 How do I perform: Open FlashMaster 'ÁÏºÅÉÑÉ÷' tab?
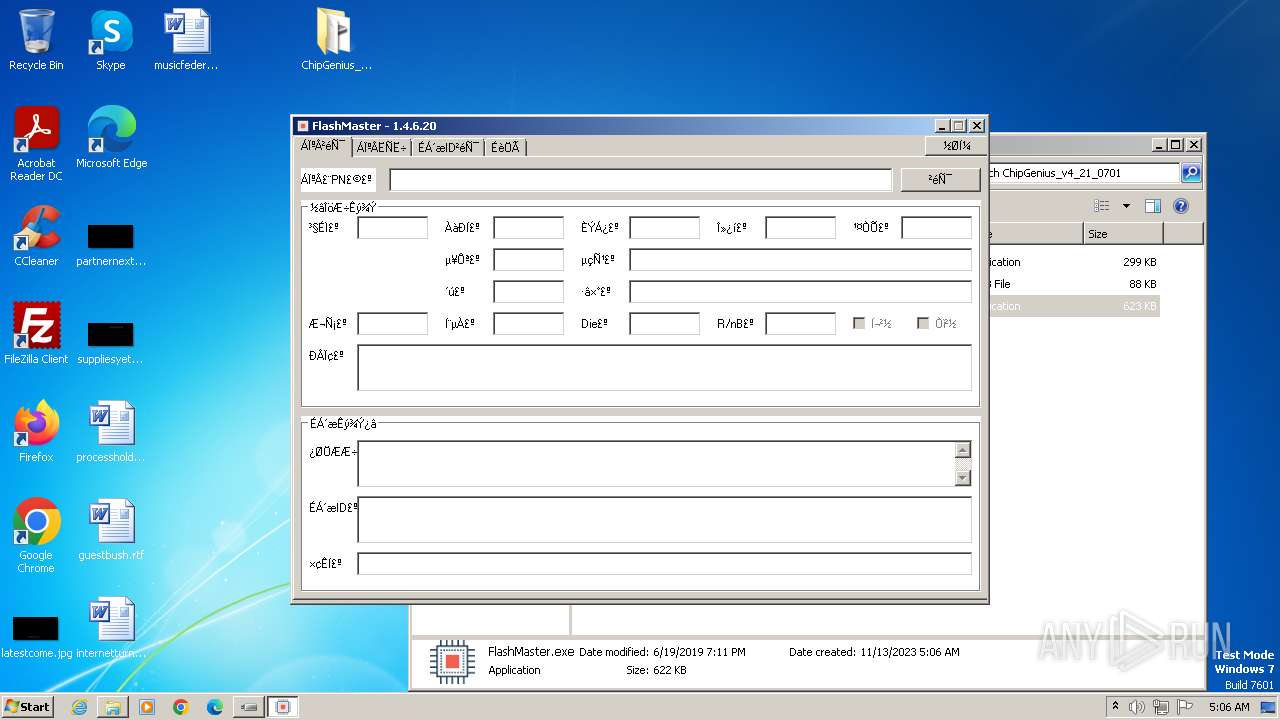click(381, 147)
